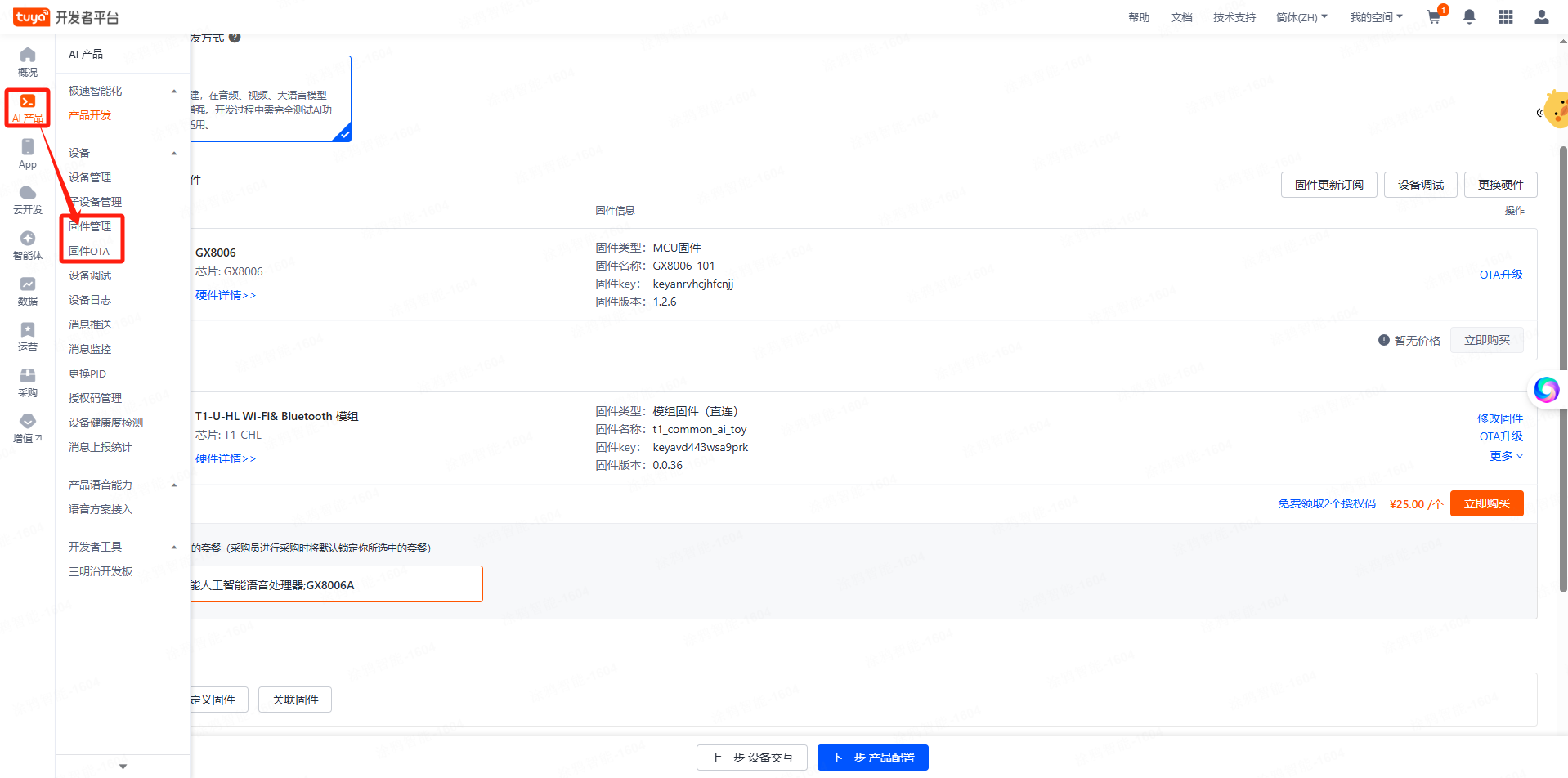Collapse the 极速智能化 menu section
Viewport: 1568px width, 778px height.
(174, 91)
